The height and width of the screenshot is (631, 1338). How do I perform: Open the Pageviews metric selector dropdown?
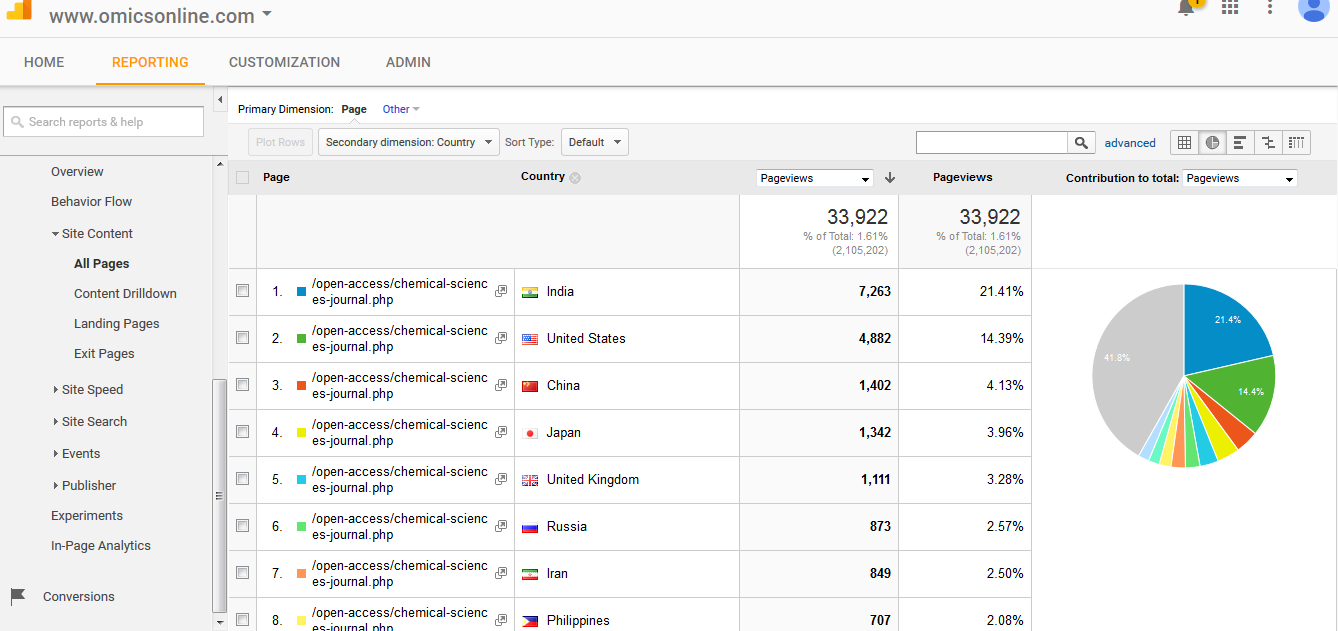point(815,178)
